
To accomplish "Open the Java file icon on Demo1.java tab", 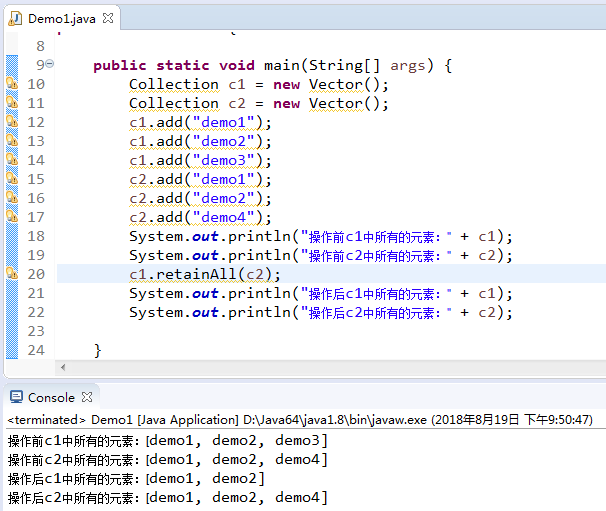I will click(x=15, y=18).
